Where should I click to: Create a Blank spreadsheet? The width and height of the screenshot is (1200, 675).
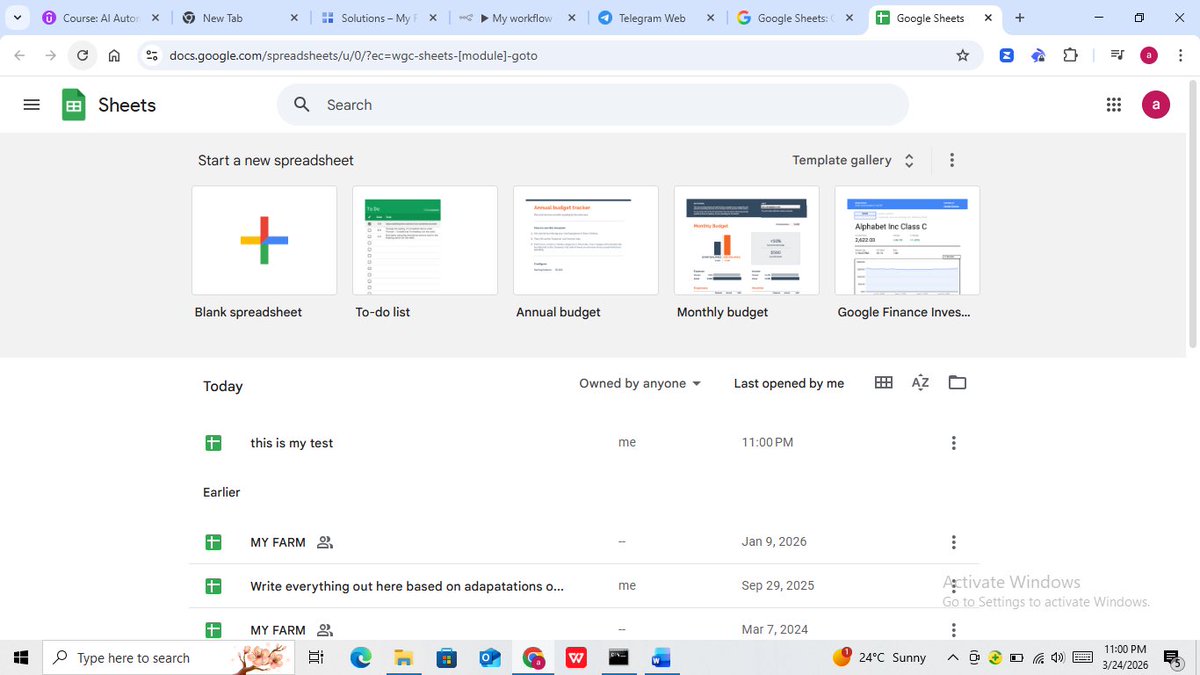(264, 240)
